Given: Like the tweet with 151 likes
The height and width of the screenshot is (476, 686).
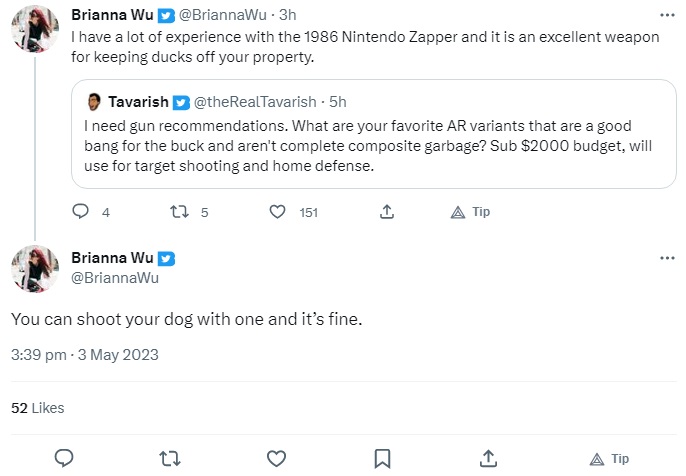Looking at the screenshot, I should [277, 212].
